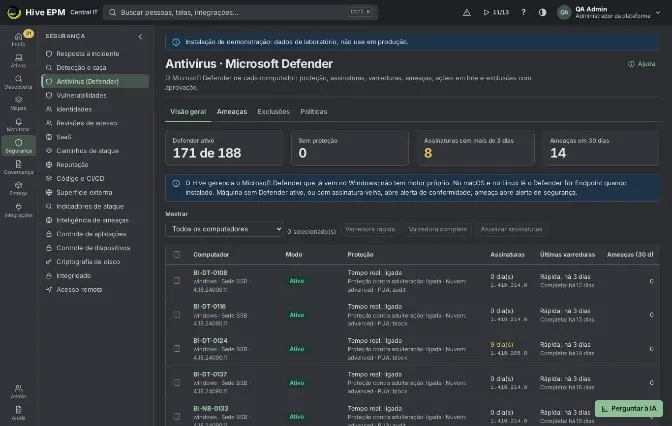The height and width of the screenshot is (426, 672).
Task: Click the Assinaturas com mais de 3 dias card
Action: [x=475, y=148]
